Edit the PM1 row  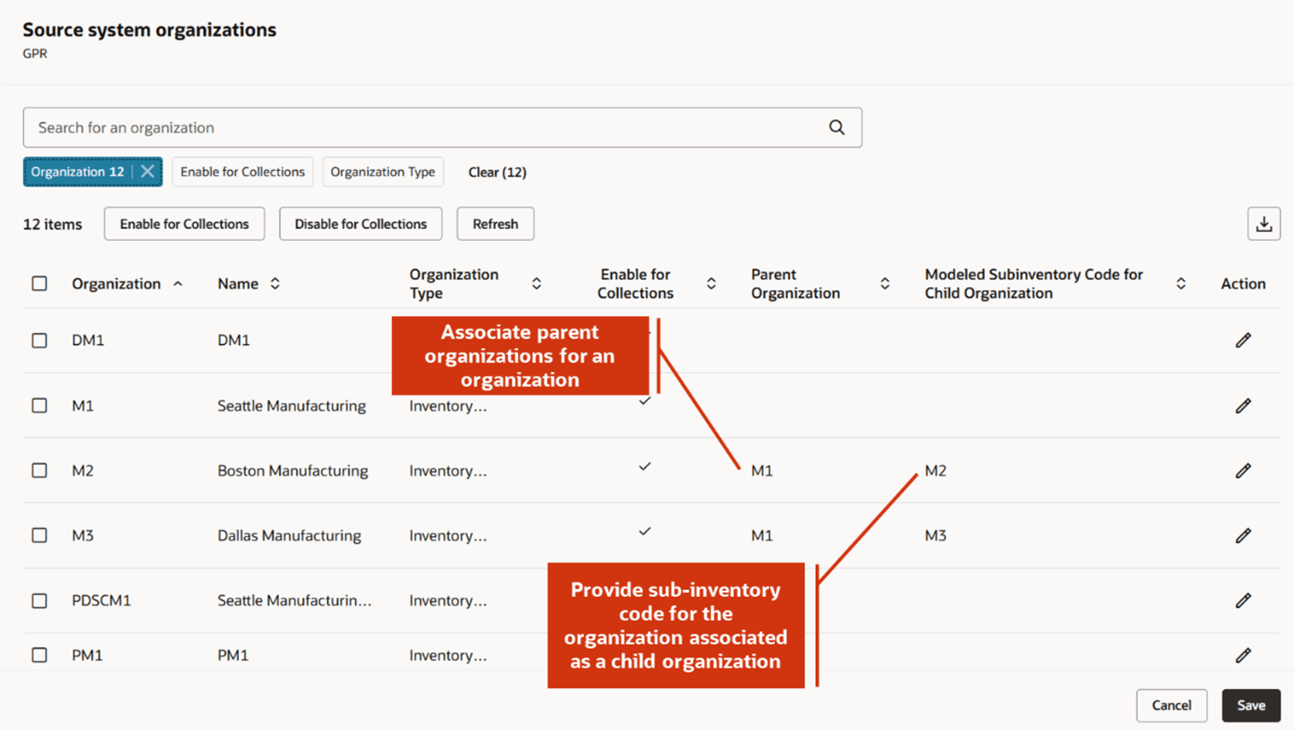(1243, 655)
